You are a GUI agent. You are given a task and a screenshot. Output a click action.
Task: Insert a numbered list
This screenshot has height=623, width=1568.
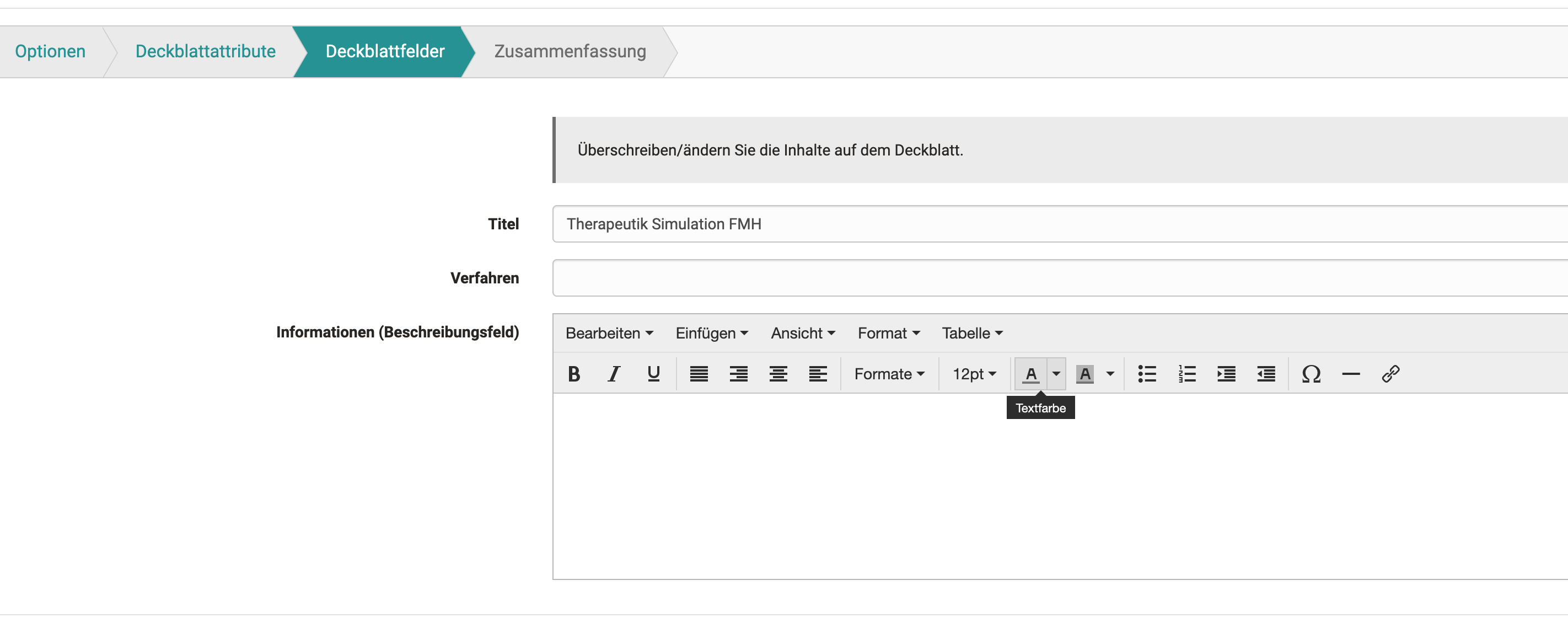pyautogui.click(x=1186, y=374)
